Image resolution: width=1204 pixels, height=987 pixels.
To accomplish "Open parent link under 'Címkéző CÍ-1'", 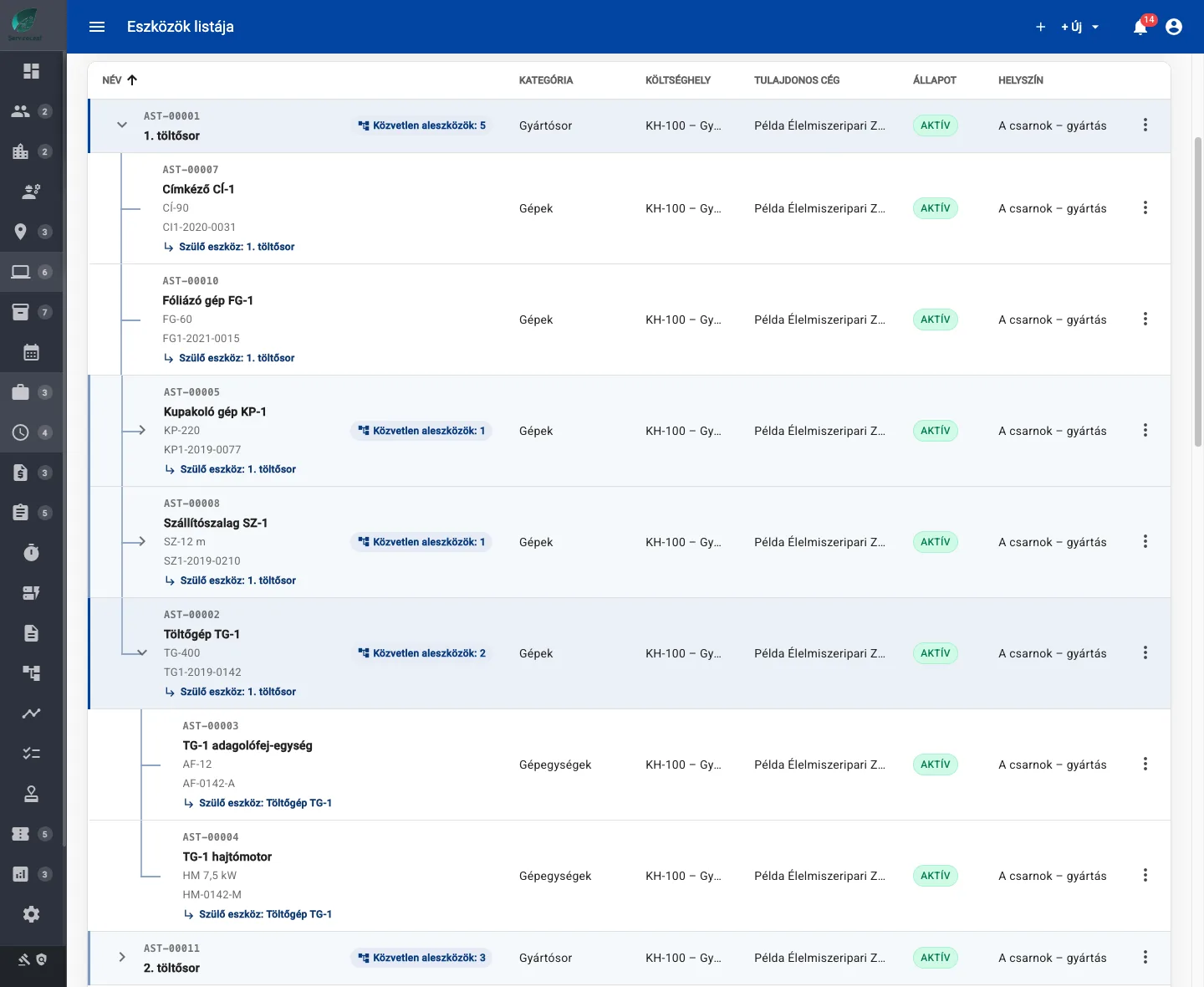I will (x=229, y=247).
